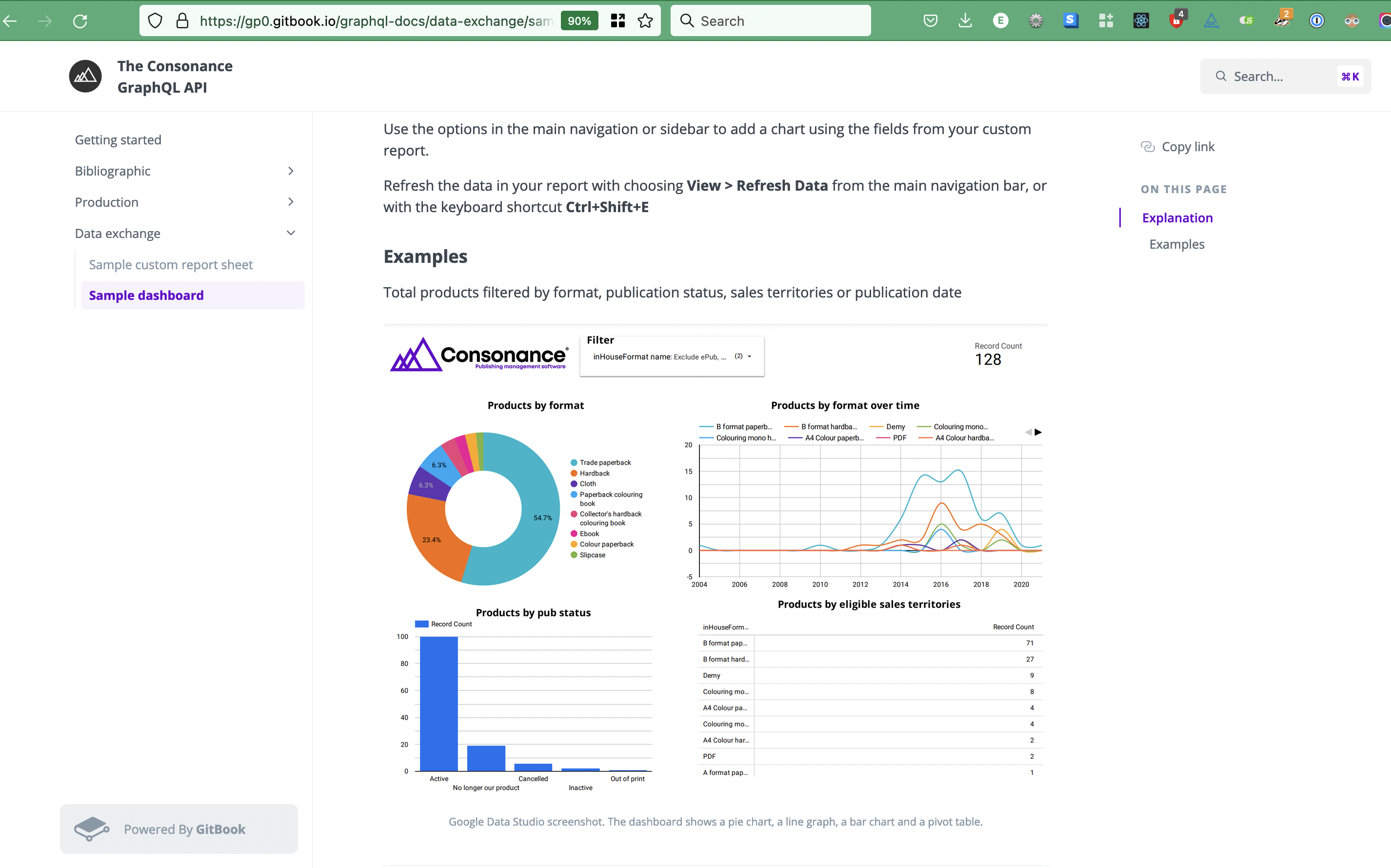Collapse the Data exchange section in sidebar
1391x868 pixels.
coord(290,233)
